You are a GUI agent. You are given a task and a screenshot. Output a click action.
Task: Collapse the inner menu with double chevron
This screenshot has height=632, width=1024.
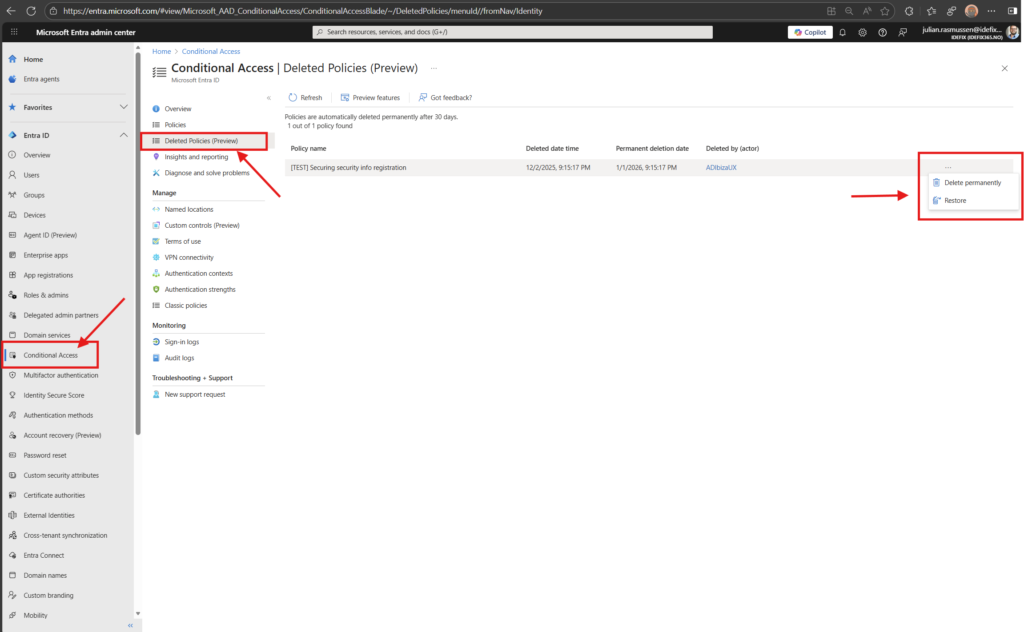(268, 98)
